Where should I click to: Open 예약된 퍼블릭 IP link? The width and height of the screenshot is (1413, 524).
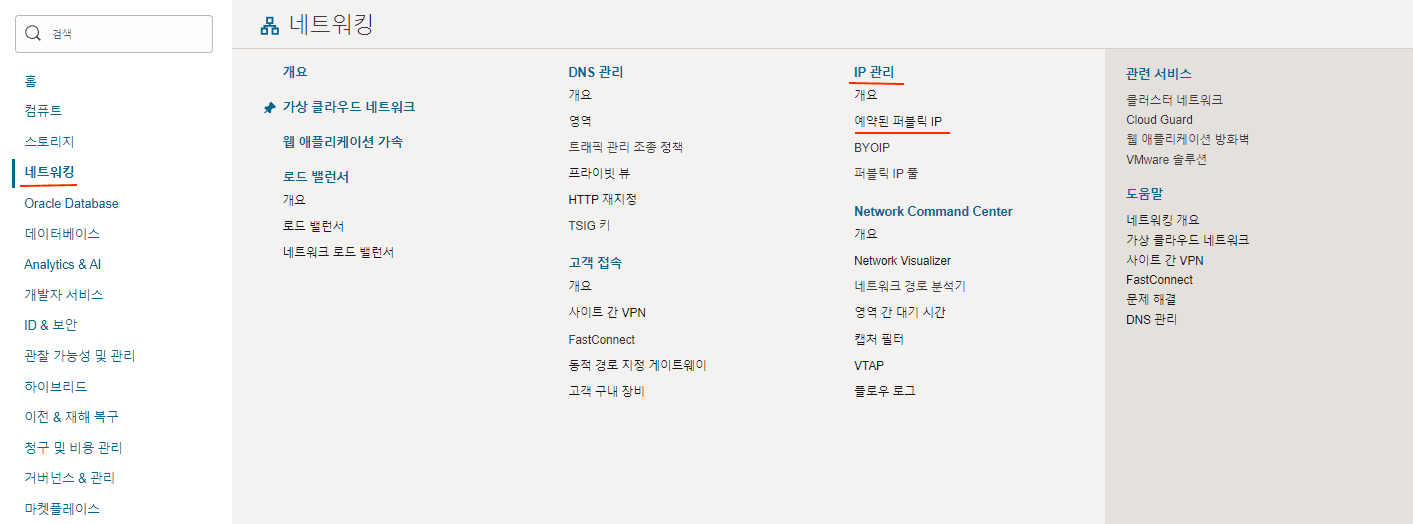click(x=898, y=121)
